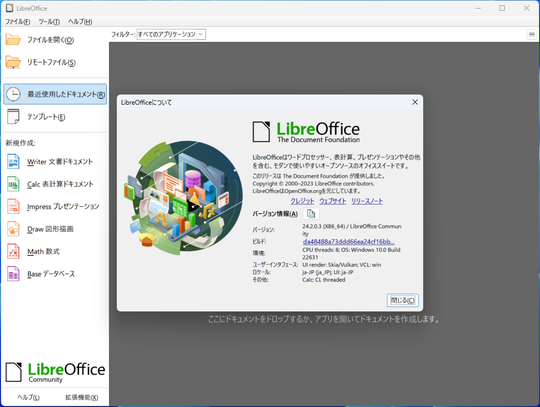This screenshot has width=540, height=407.
Task: Click the リモートファイル(S) label
Action: pyautogui.click(x=51, y=62)
